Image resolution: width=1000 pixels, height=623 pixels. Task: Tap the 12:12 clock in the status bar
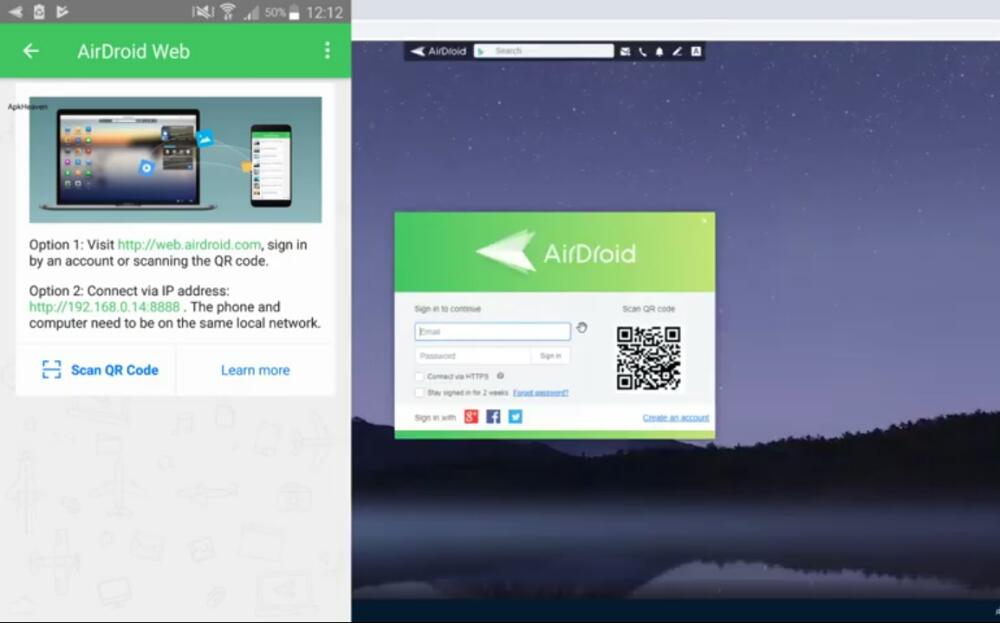325,12
